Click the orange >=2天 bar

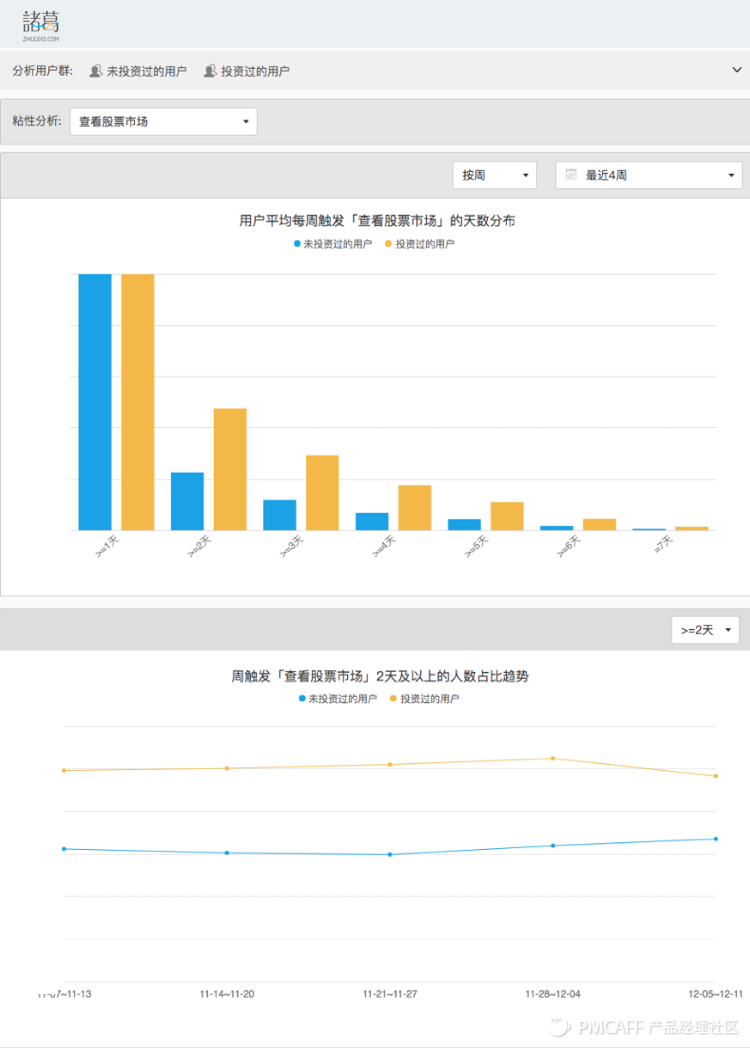click(x=230, y=469)
